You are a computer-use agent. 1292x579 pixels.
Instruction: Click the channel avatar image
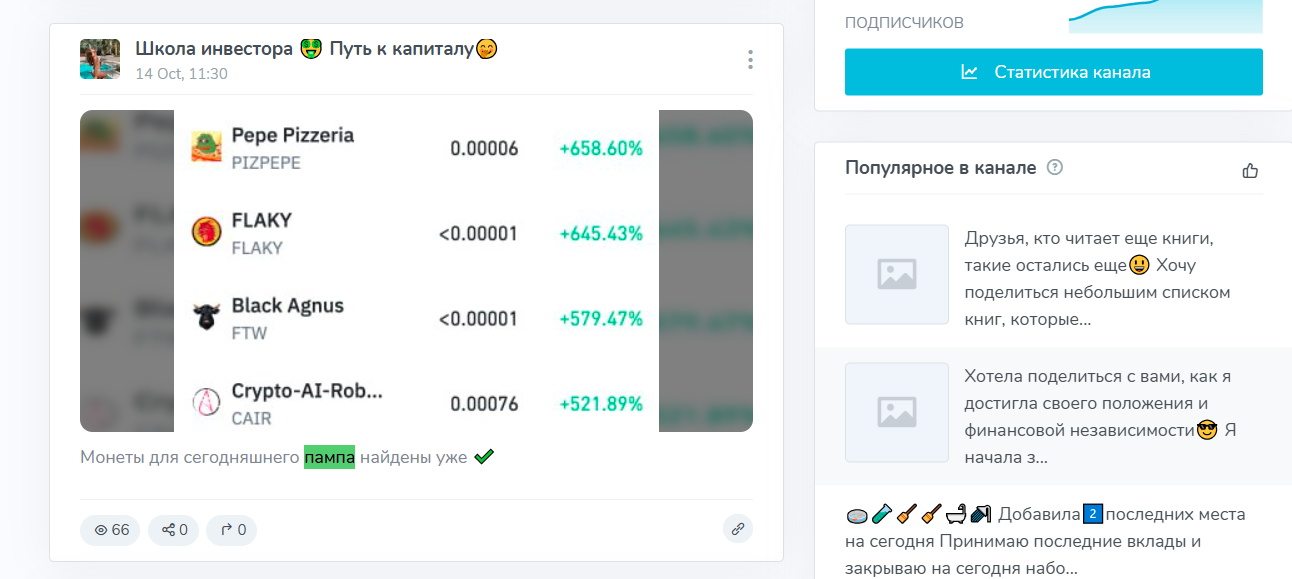click(100, 60)
